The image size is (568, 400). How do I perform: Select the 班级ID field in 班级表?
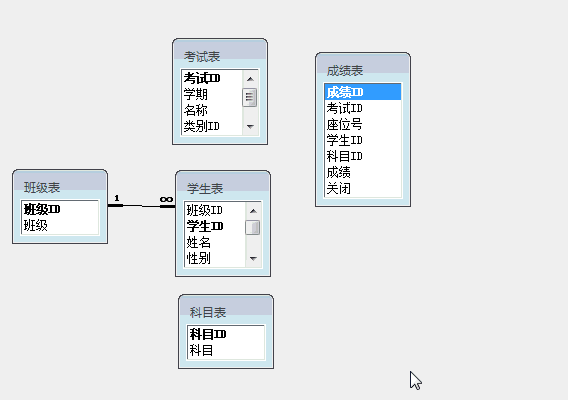click(x=60, y=209)
